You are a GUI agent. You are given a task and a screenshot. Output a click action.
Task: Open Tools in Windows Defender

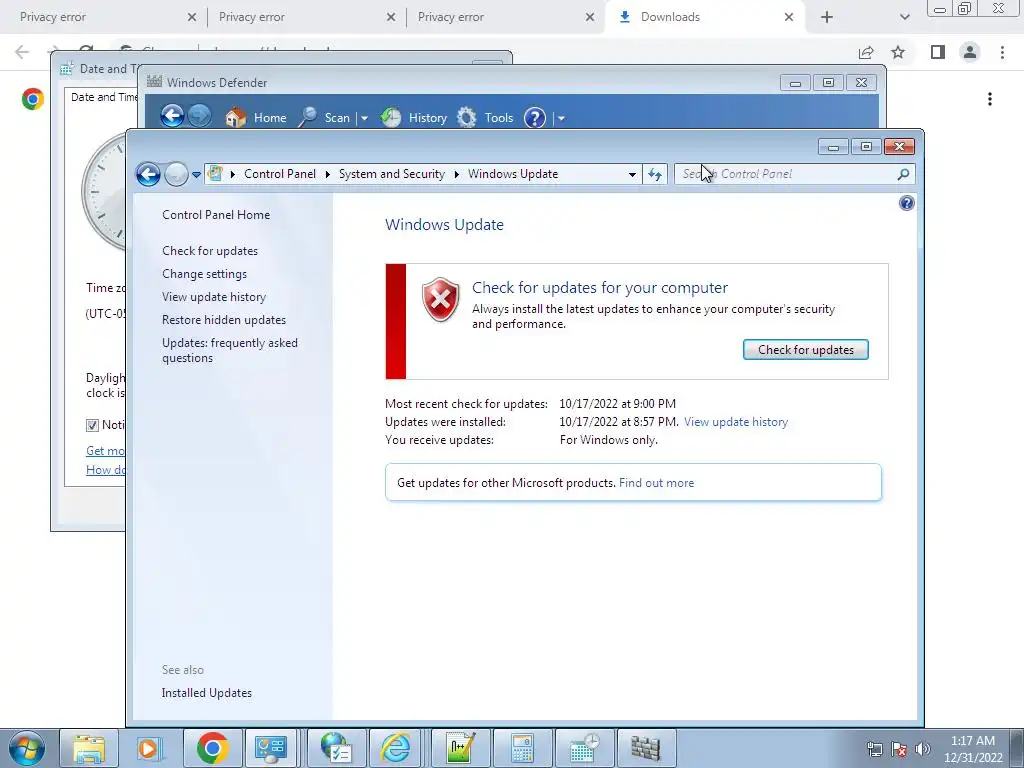(485, 118)
